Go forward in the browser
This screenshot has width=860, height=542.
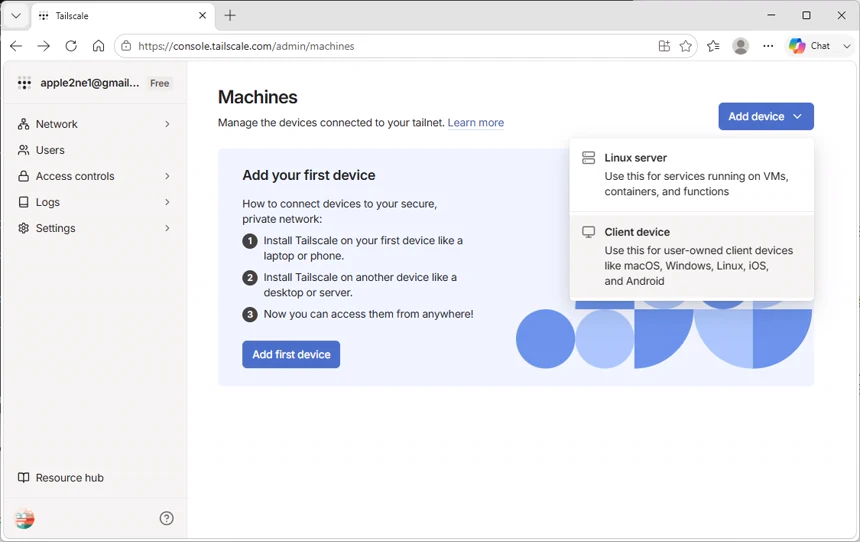point(43,46)
